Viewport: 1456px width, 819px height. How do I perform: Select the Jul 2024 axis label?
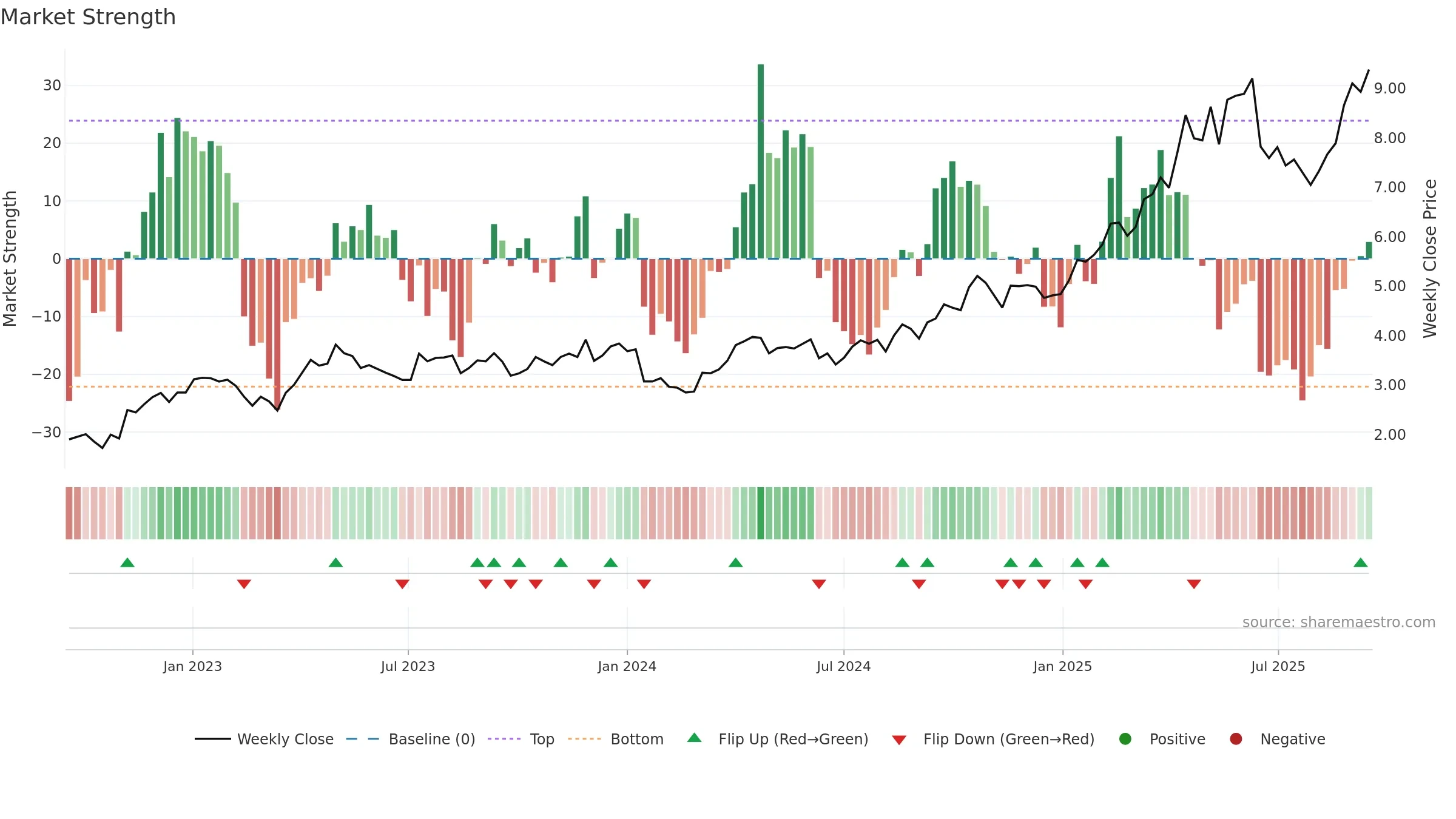(843, 666)
